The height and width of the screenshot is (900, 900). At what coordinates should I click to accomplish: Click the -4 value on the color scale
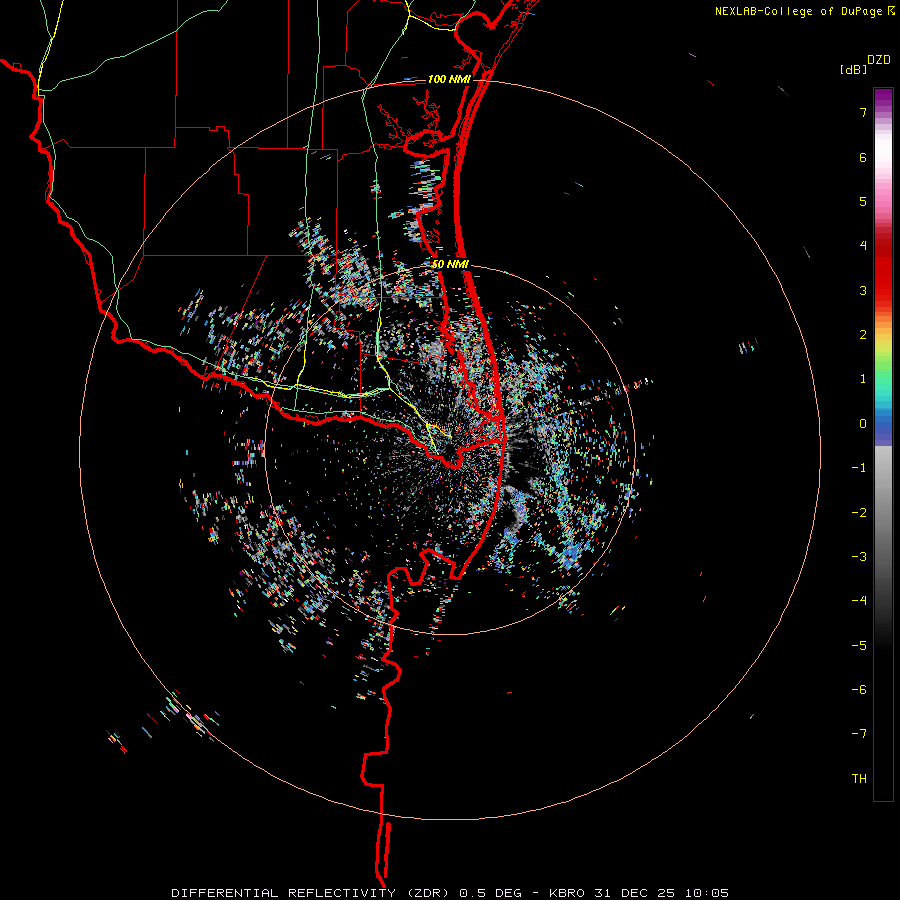click(x=859, y=601)
